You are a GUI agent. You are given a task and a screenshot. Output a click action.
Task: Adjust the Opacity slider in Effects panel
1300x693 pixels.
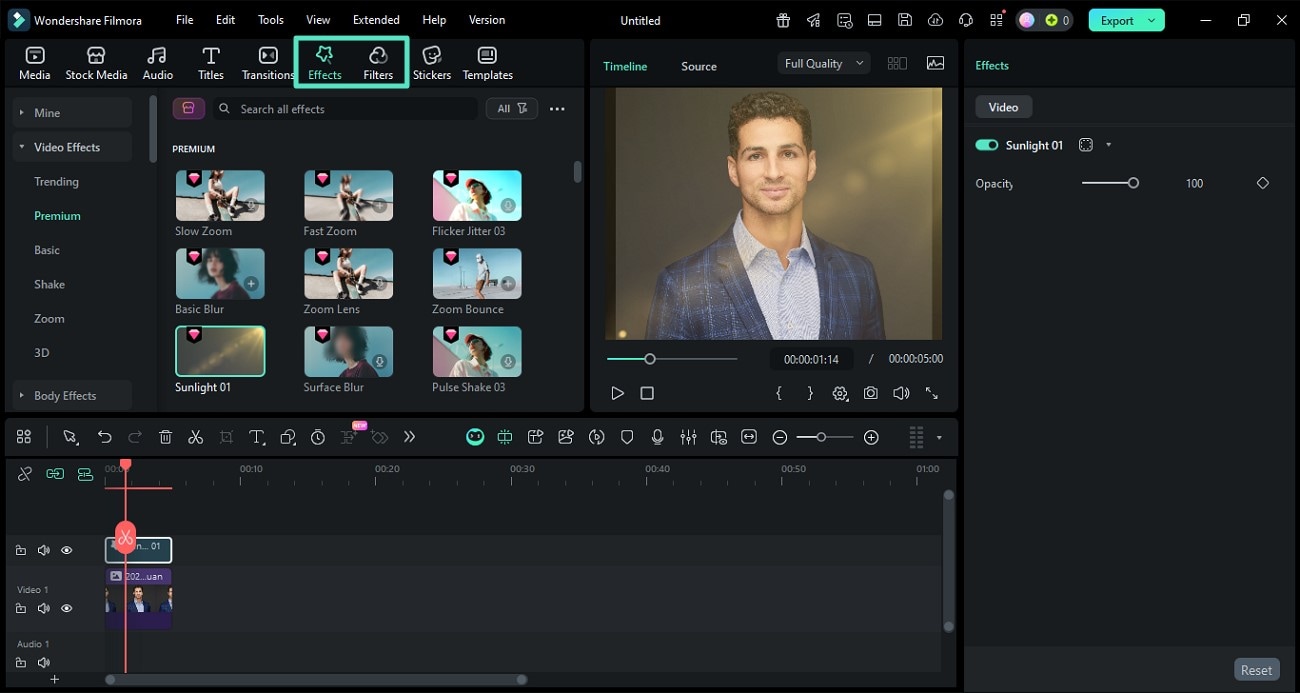pos(1134,183)
